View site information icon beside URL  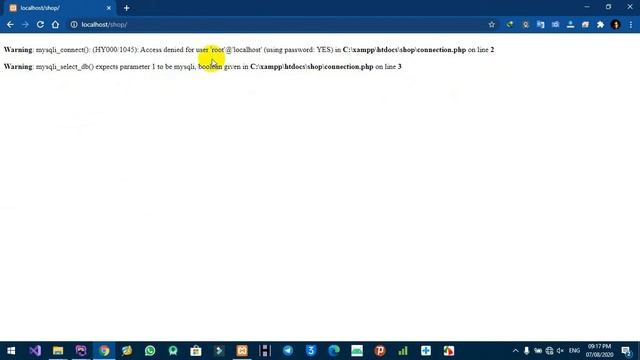[74, 24]
